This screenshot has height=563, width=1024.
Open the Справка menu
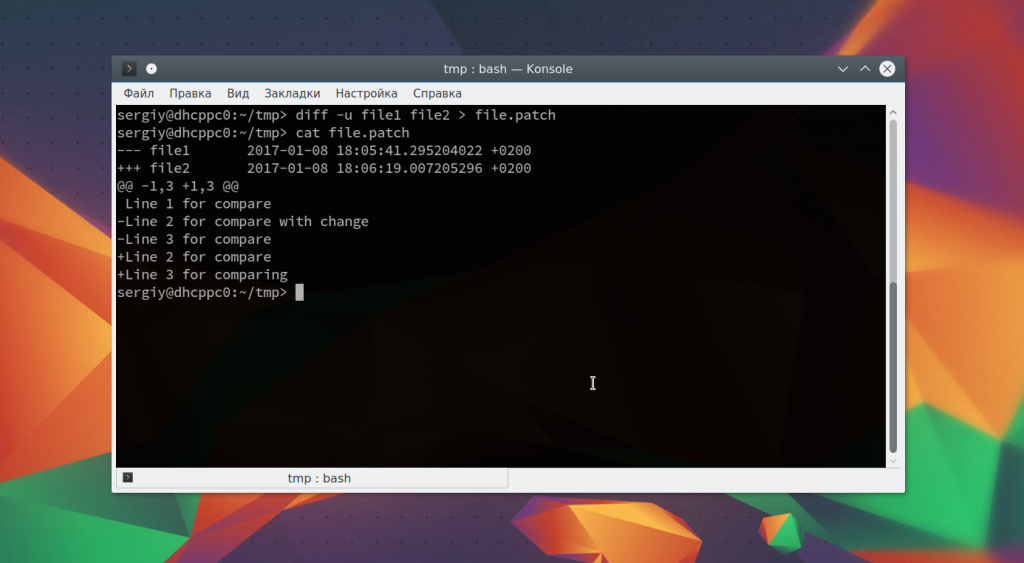(x=437, y=93)
